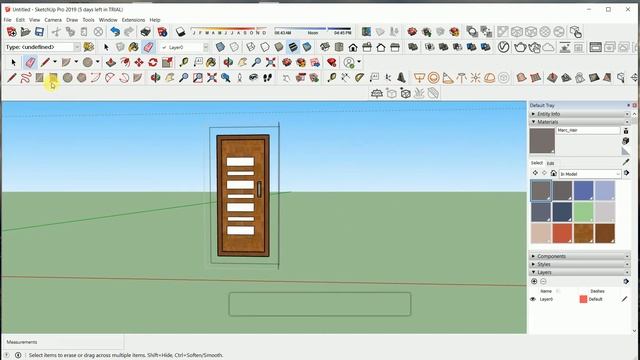640x360 pixels.
Task: Select the eyedropper sample paint tool
Action: pos(626,162)
